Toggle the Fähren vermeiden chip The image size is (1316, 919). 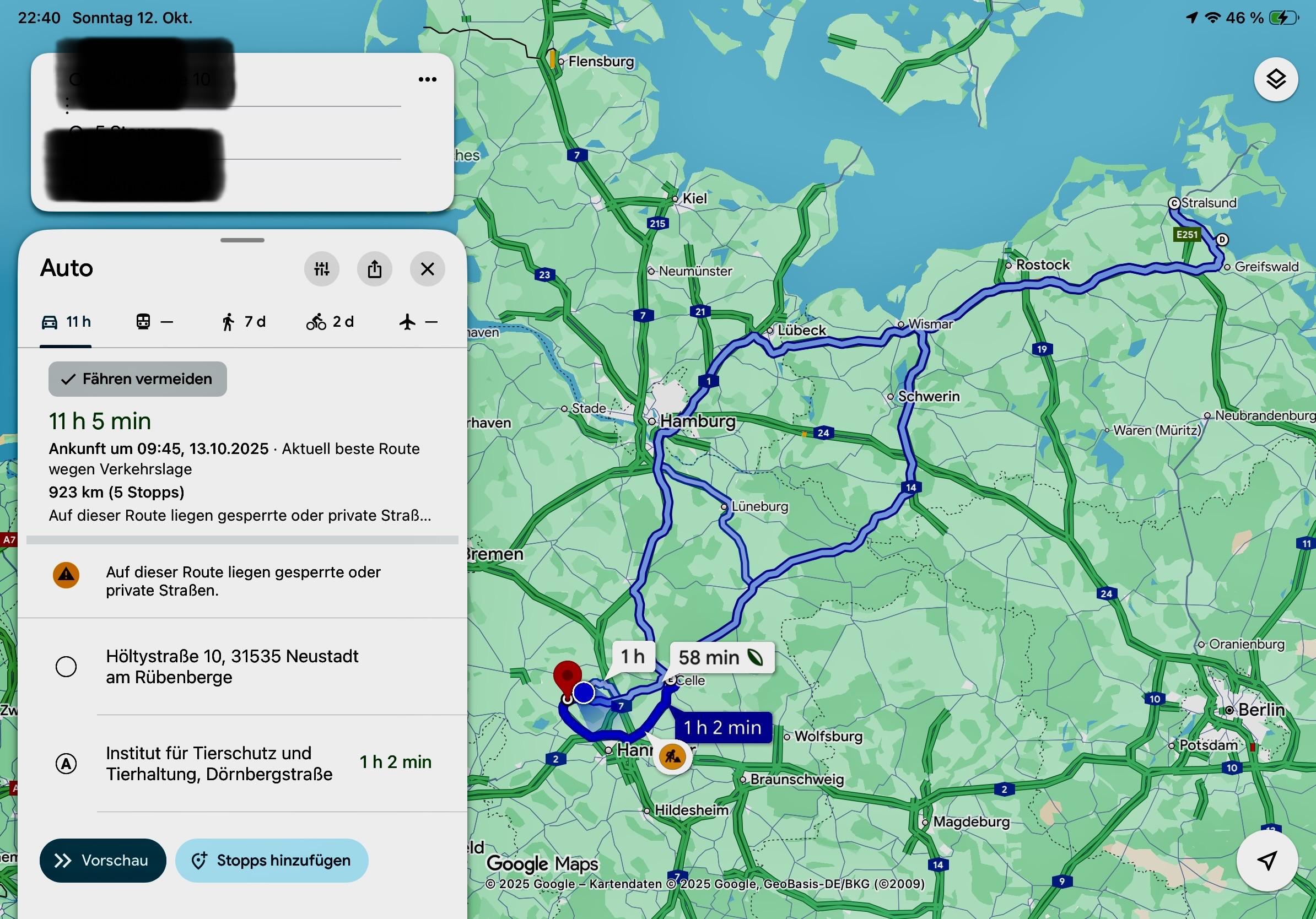tap(138, 379)
